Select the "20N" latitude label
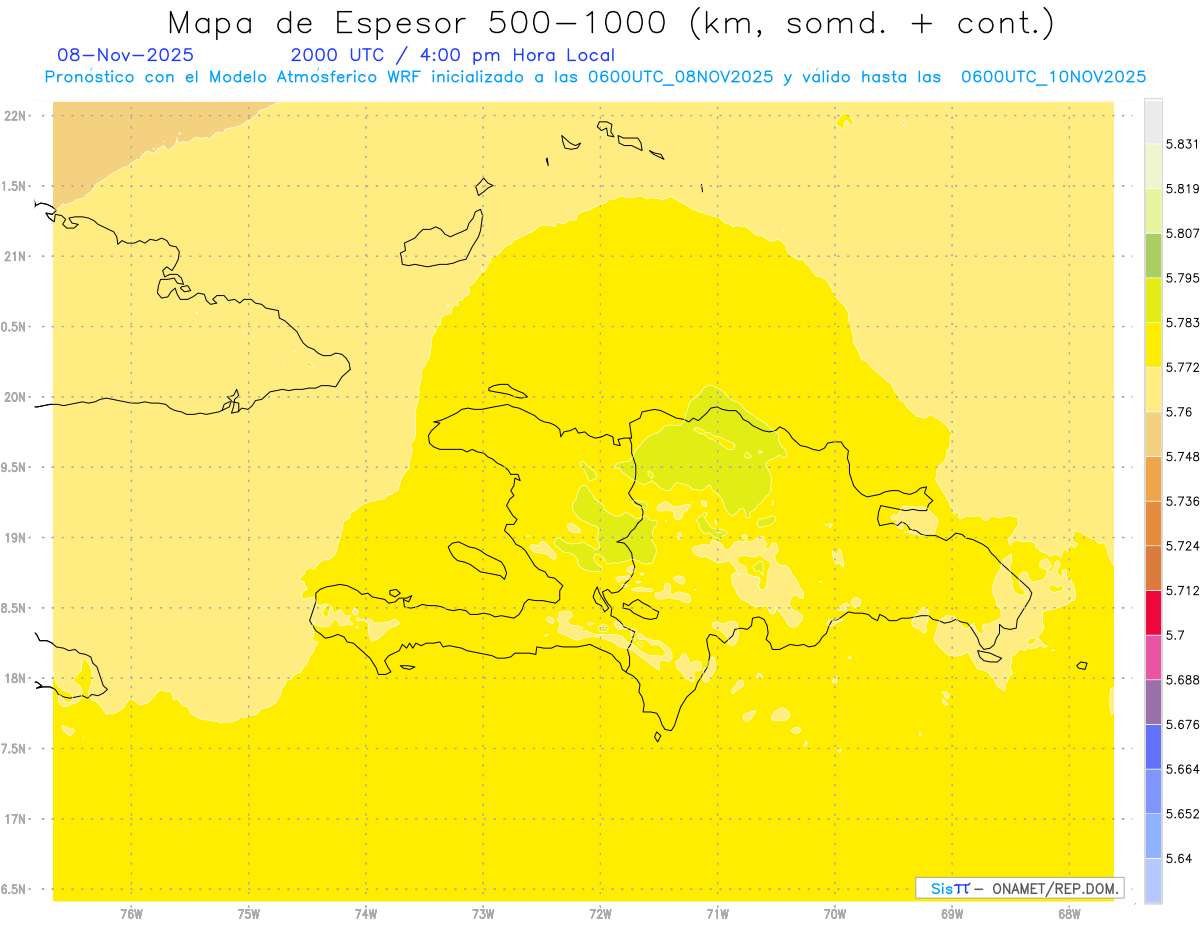The height and width of the screenshot is (927, 1200). (16, 397)
